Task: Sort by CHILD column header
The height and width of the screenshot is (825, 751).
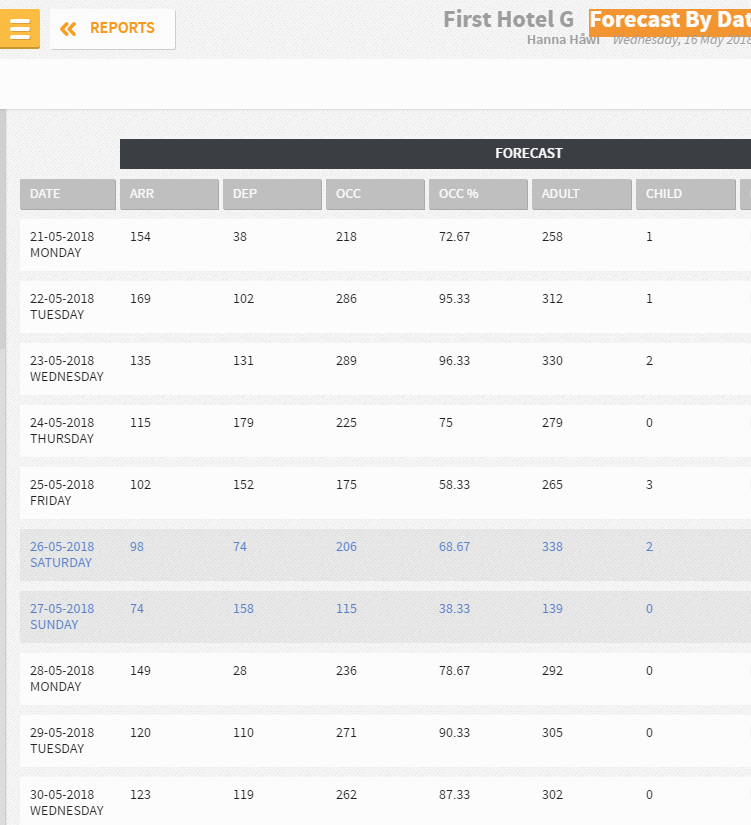Action: click(x=686, y=194)
